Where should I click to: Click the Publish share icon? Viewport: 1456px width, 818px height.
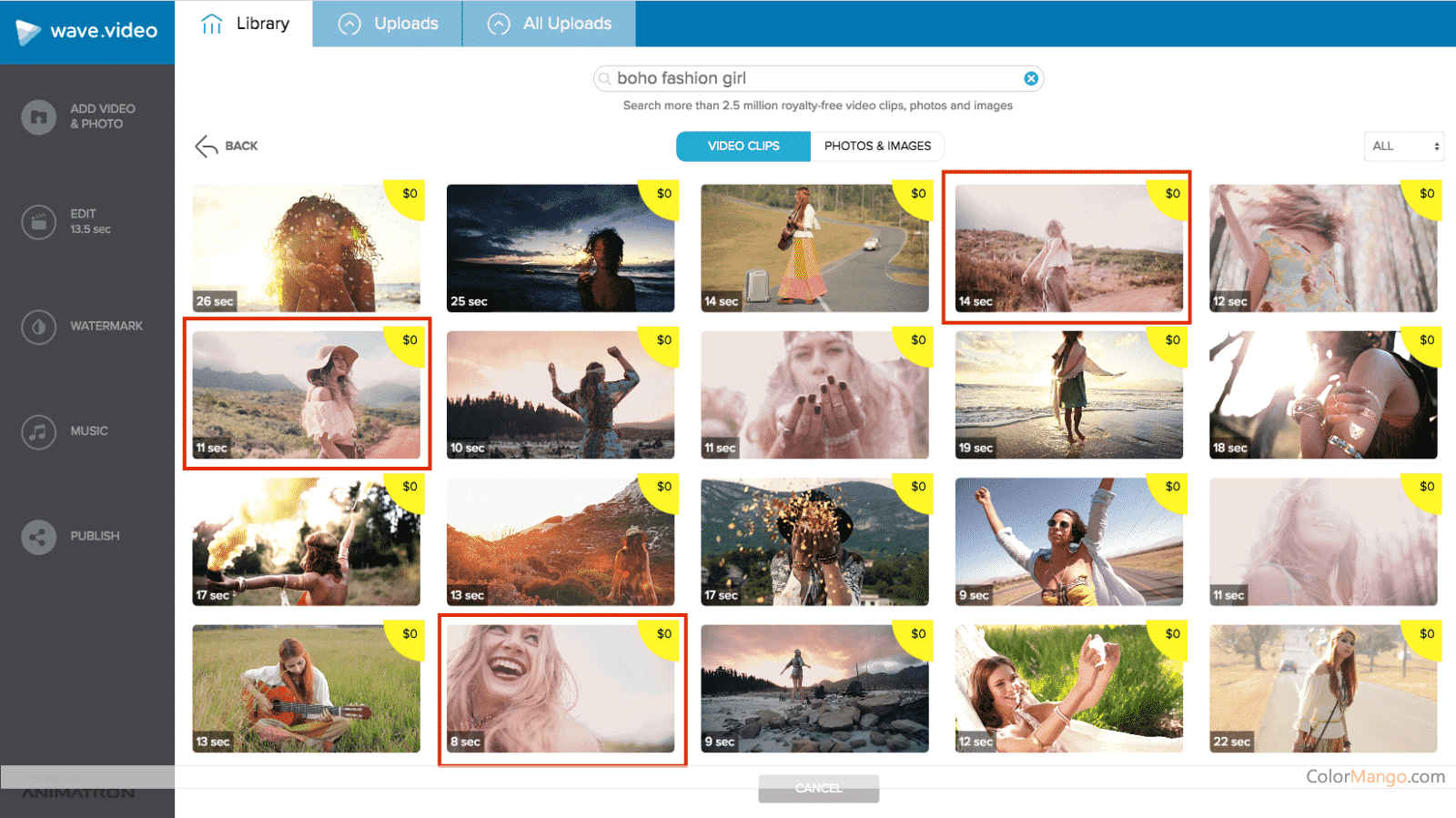38,537
